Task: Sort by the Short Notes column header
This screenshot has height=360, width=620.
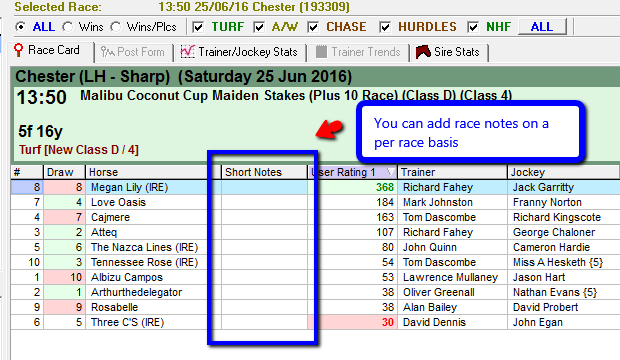Action: [x=264, y=172]
